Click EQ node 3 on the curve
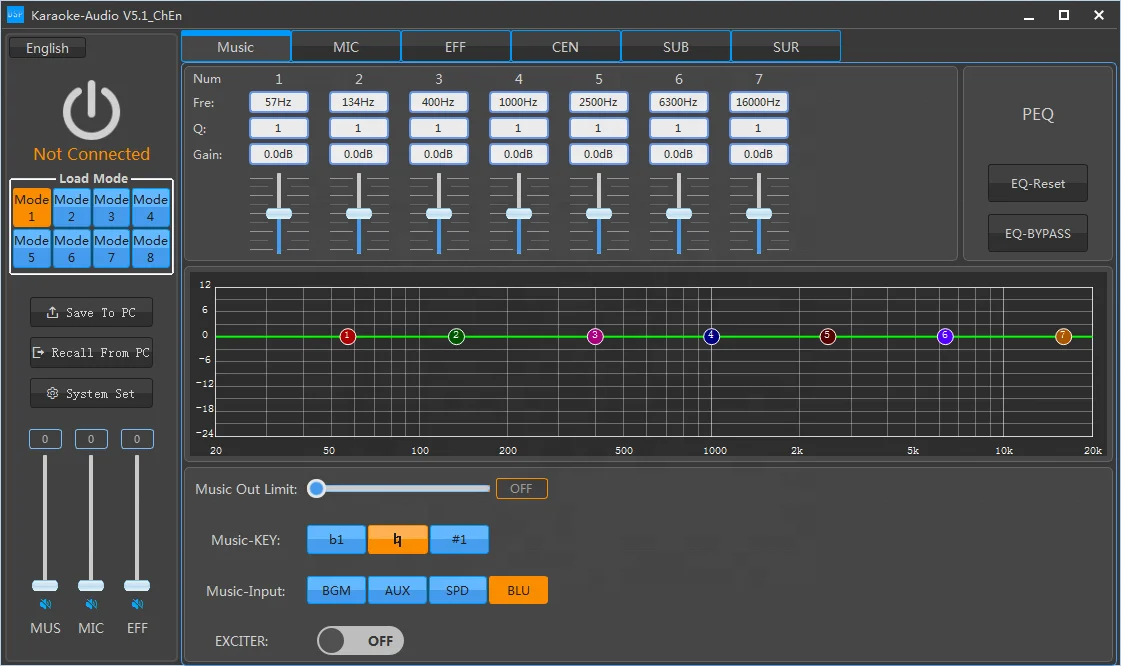Image resolution: width=1121 pixels, height=666 pixels. pos(595,336)
